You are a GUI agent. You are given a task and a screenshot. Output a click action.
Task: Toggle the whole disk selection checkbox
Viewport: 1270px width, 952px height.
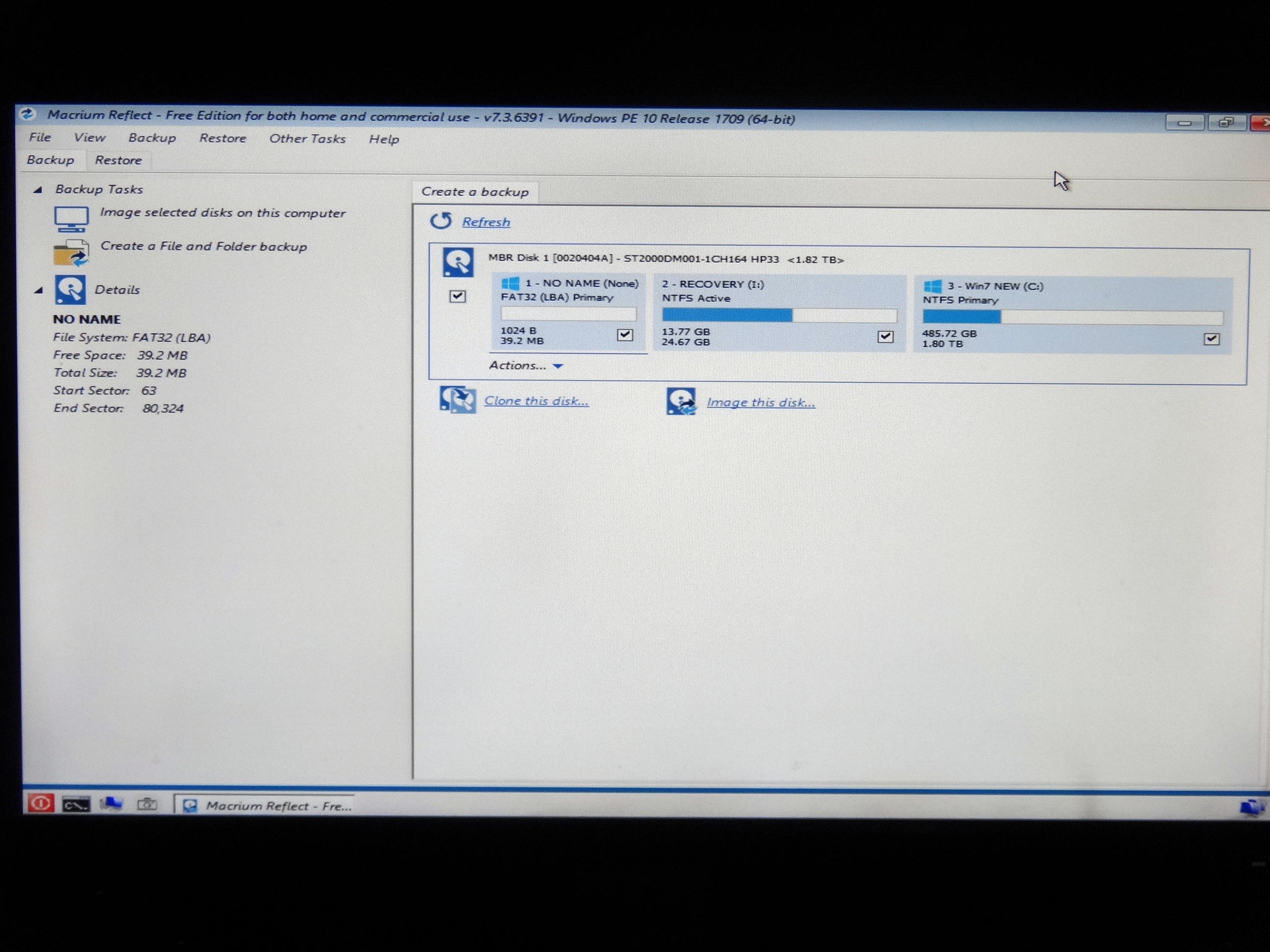[458, 296]
